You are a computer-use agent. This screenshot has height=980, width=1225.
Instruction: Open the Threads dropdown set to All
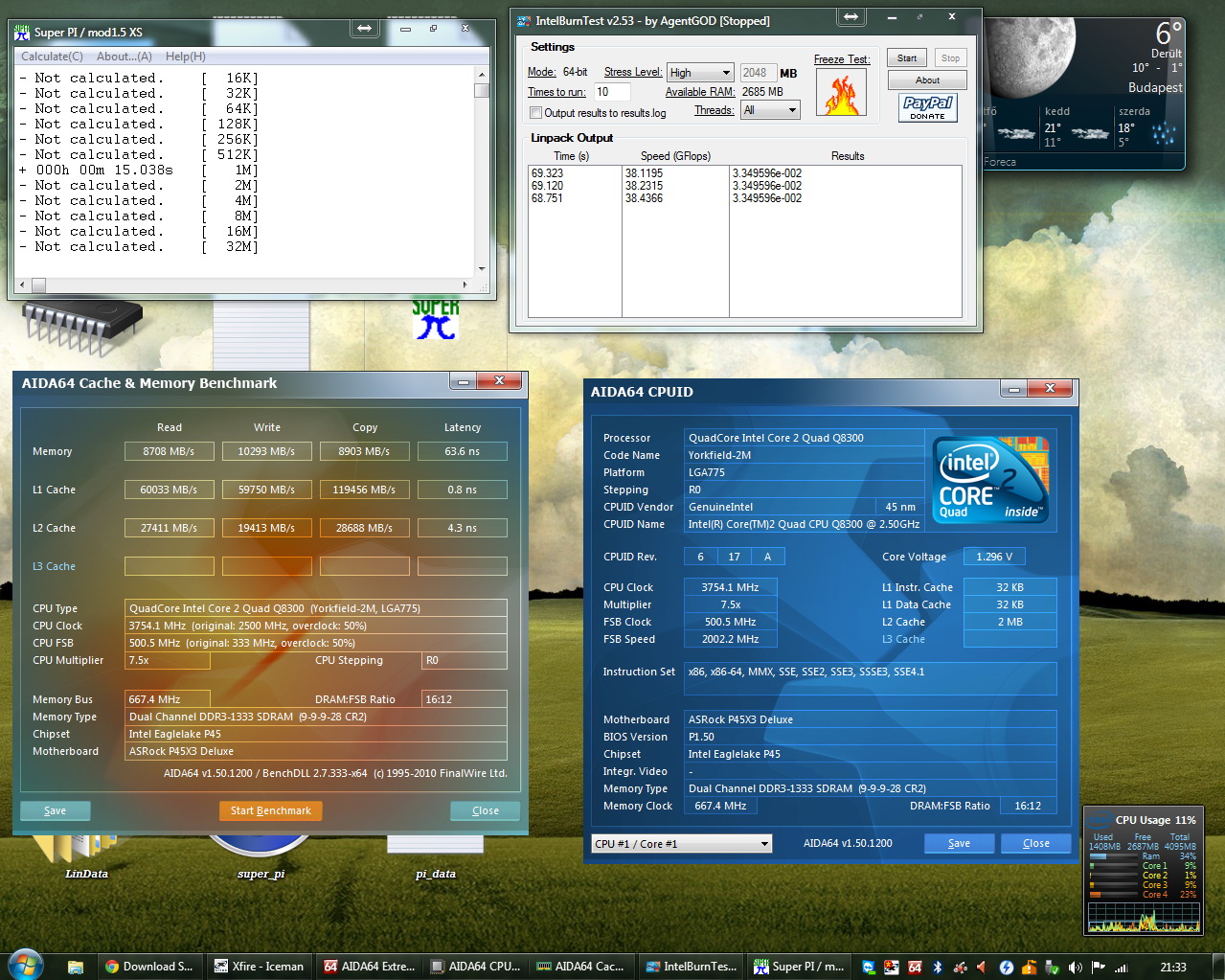click(x=770, y=110)
